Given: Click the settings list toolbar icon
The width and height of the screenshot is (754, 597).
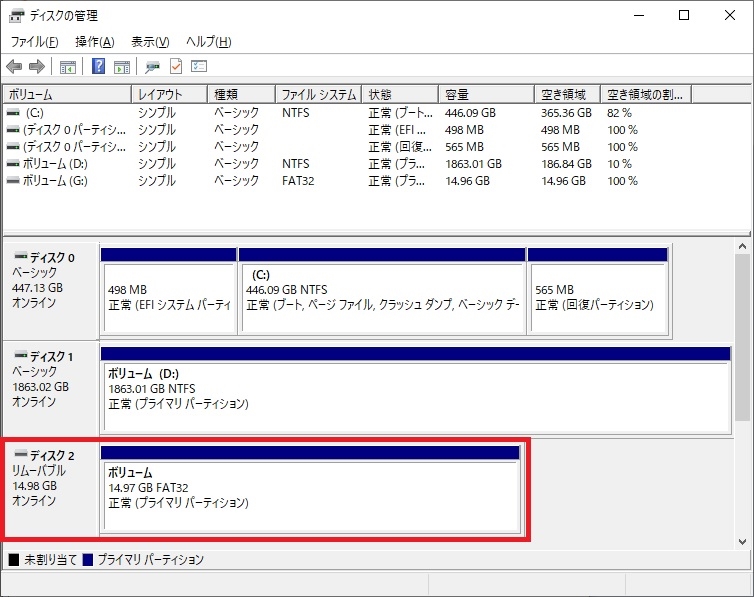Looking at the screenshot, I should click(x=199, y=66).
